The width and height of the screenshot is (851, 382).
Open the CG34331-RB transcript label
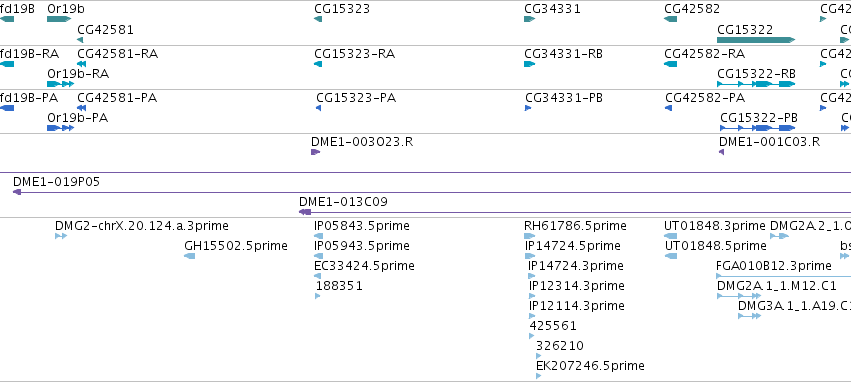[x=563, y=54]
